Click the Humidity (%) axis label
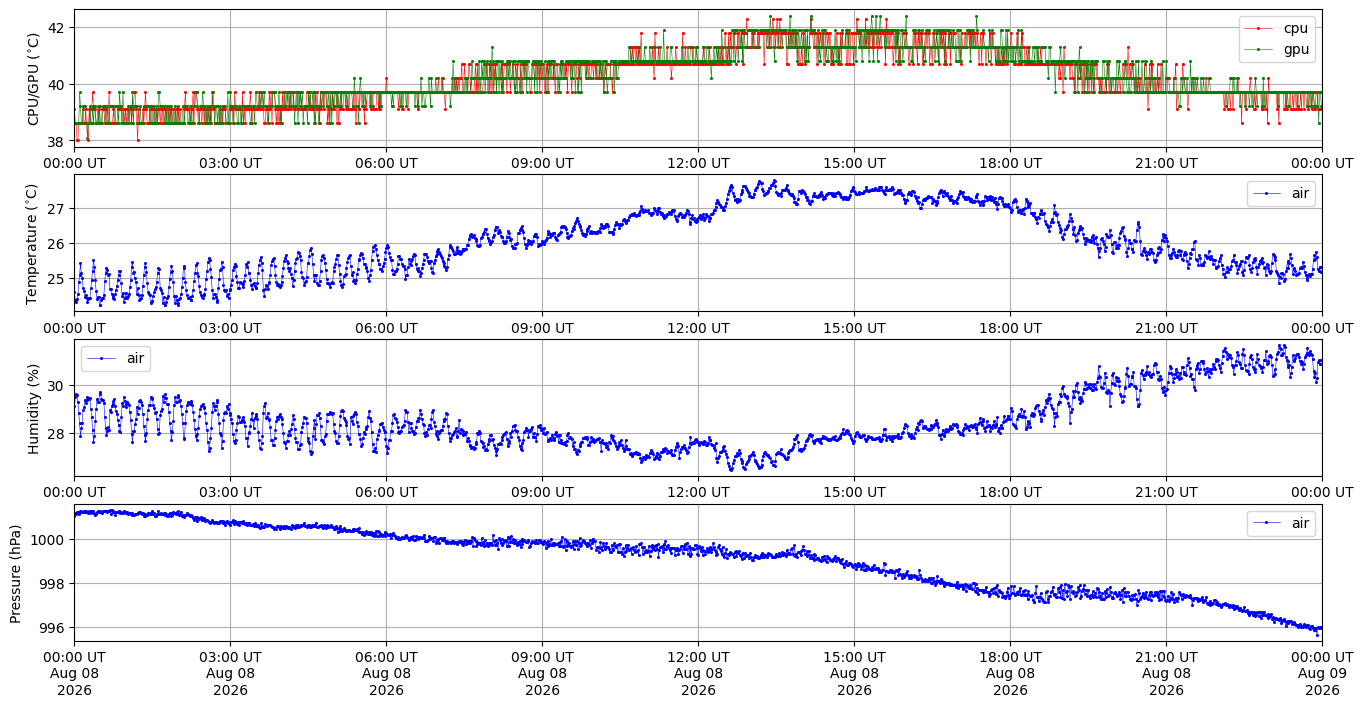This screenshot has width=1363, height=707. pyautogui.click(x=34, y=408)
